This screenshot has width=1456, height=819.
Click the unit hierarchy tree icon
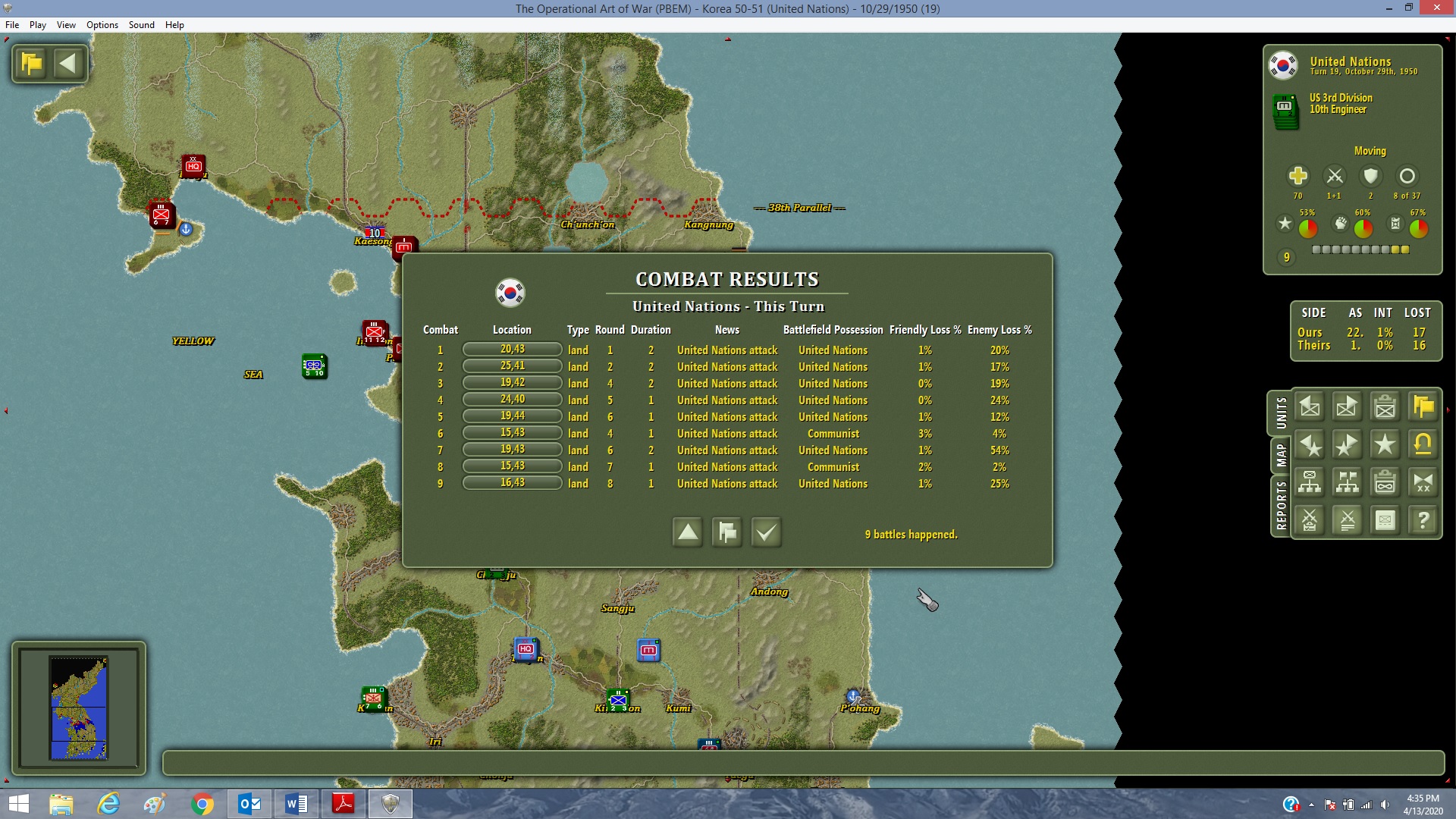click(1310, 482)
